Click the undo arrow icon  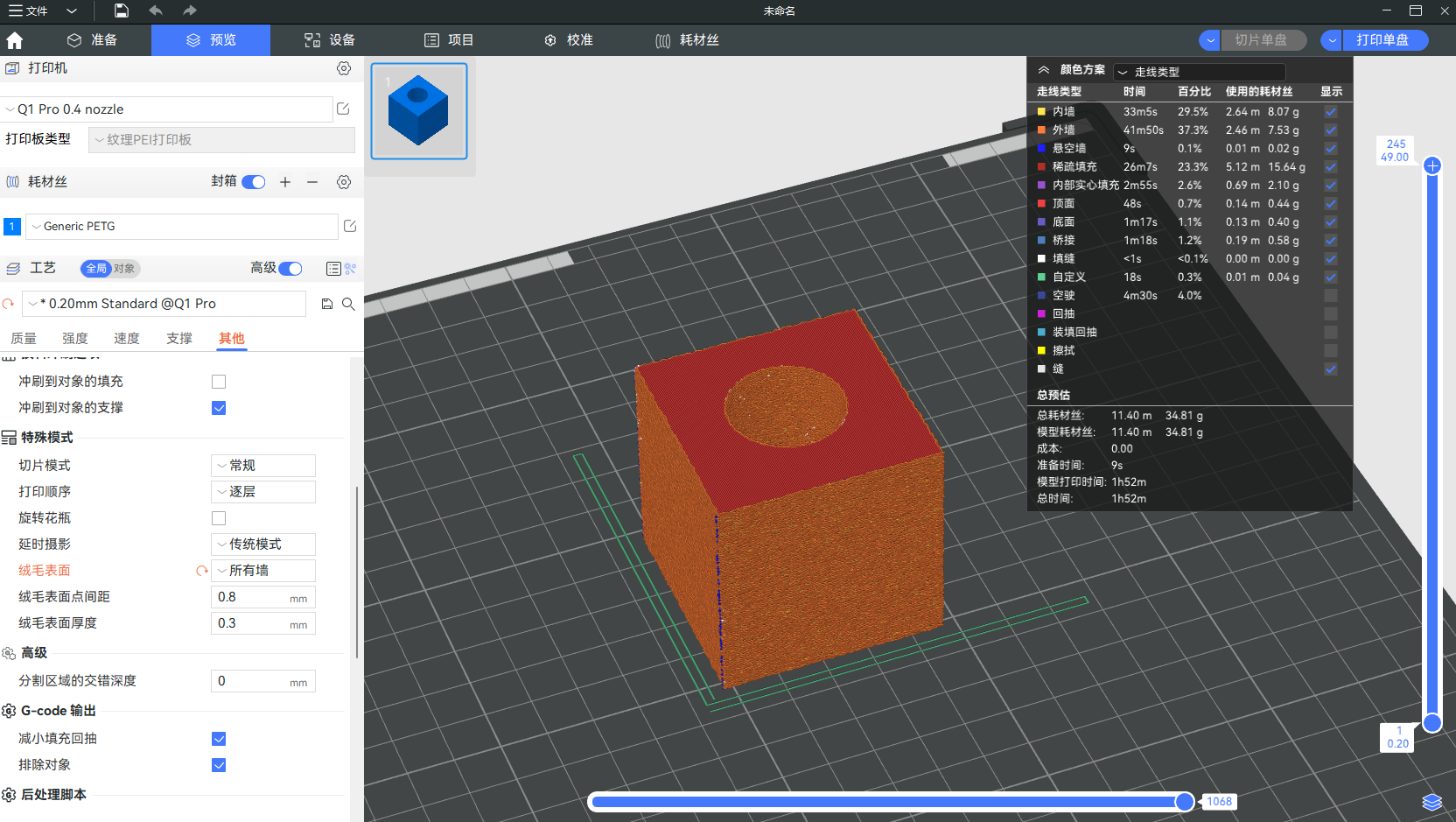click(x=156, y=11)
